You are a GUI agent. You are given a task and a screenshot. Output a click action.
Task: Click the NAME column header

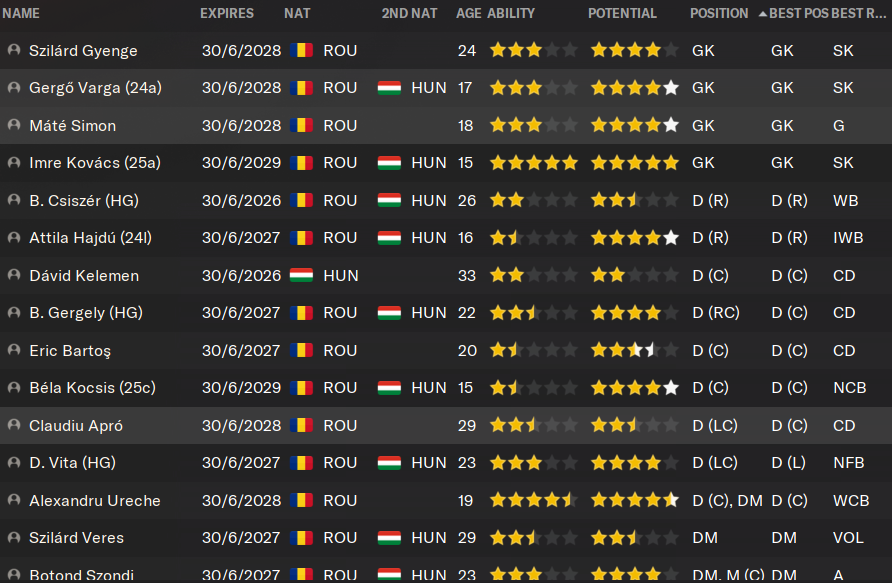tap(22, 13)
